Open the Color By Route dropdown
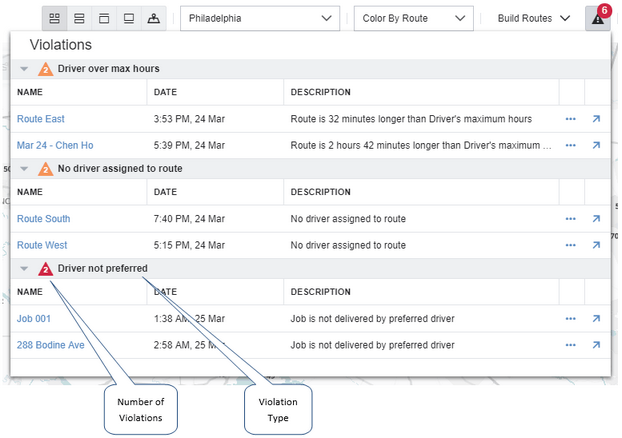This screenshot has width=622, height=438. [413, 19]
